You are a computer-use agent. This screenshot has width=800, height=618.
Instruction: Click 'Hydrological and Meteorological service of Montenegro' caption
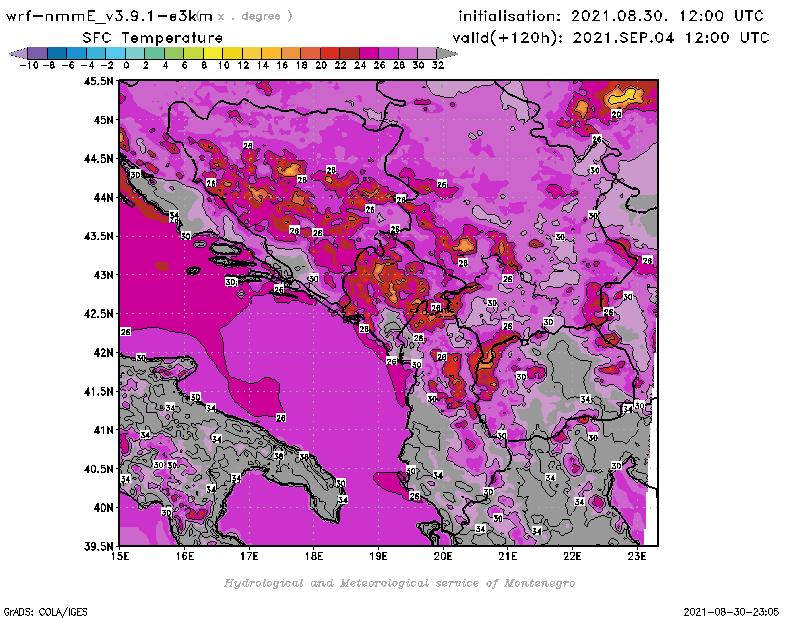click(399, 583)
